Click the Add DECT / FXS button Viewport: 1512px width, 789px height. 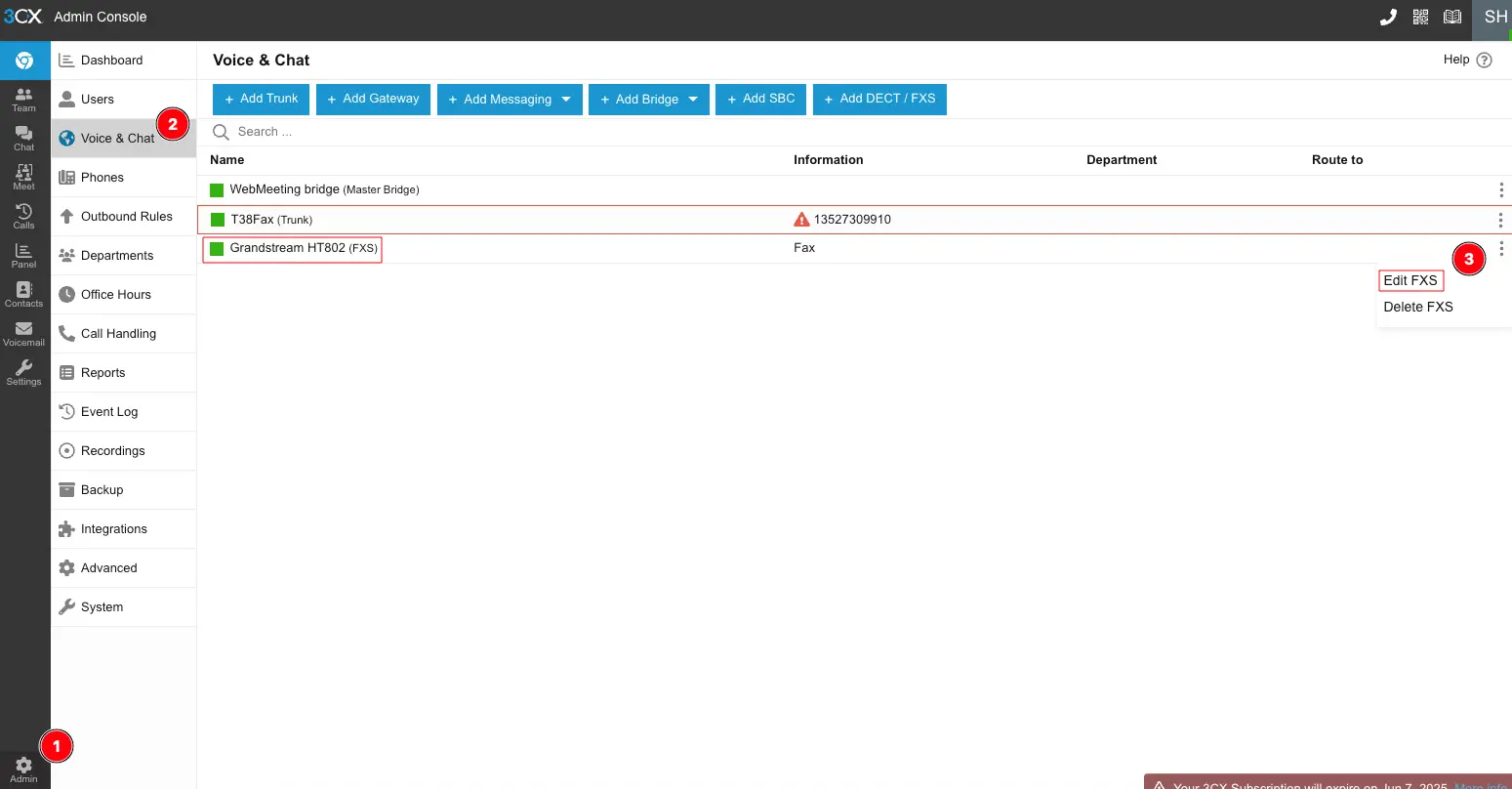[879, 99]
